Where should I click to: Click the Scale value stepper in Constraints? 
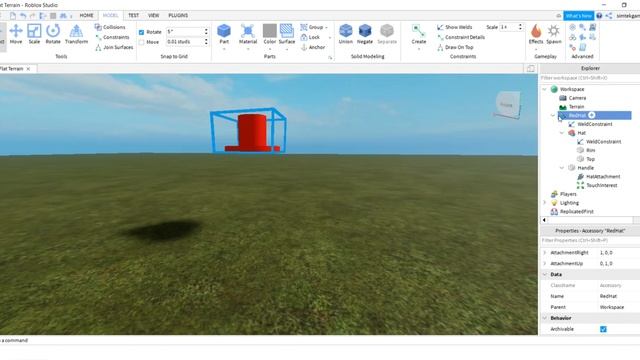point(520,27)
